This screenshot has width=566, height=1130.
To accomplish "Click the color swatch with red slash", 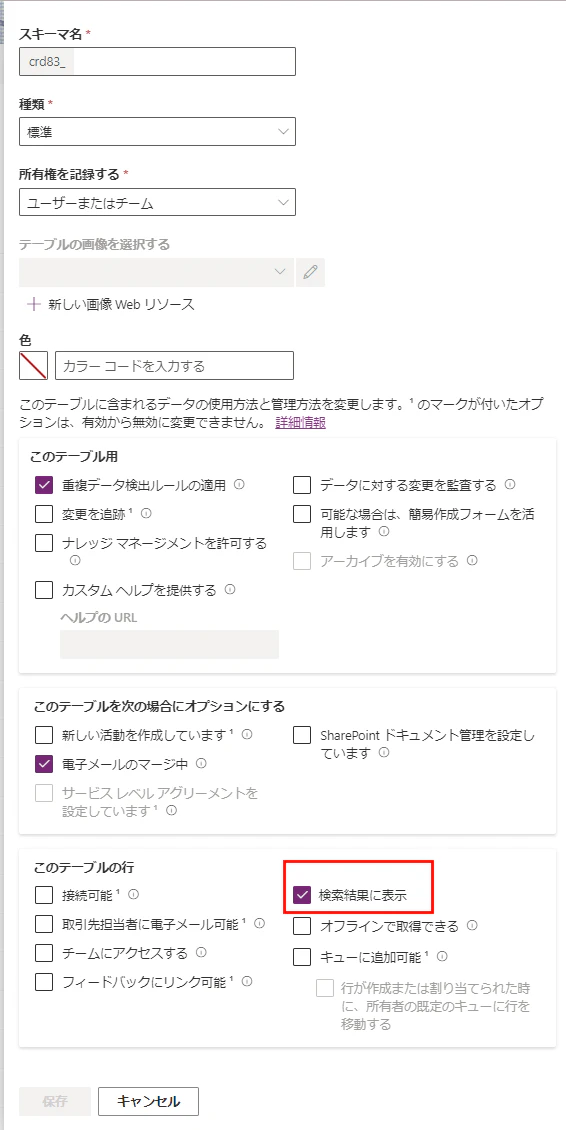I will tap(33, 365).
